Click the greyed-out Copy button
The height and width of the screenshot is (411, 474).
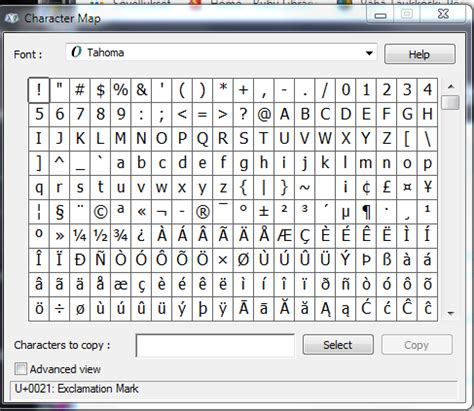pos(416,345)
